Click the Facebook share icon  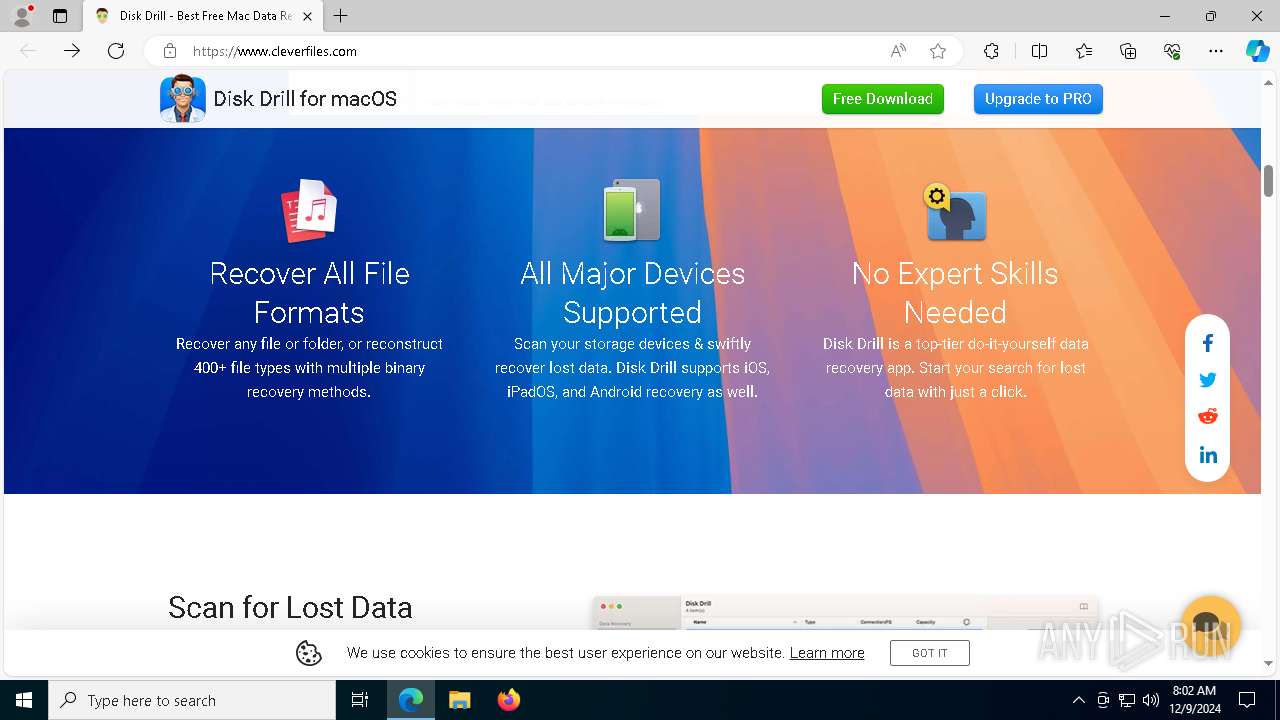click(1208, 344)
